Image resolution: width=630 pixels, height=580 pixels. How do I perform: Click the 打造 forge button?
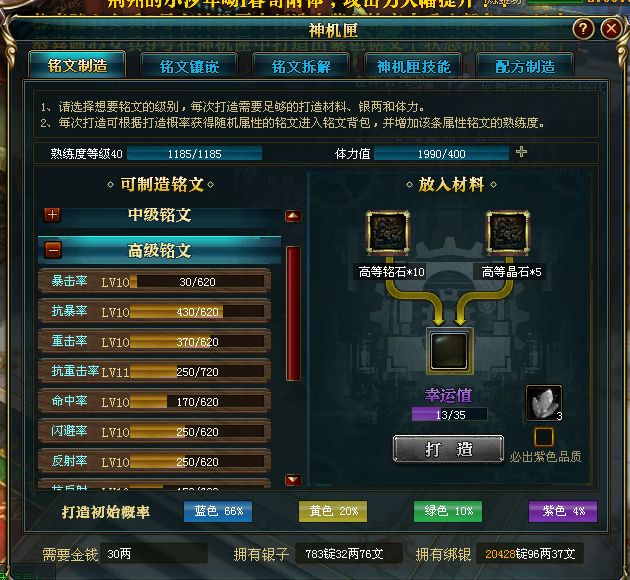(x=448, y=449)
